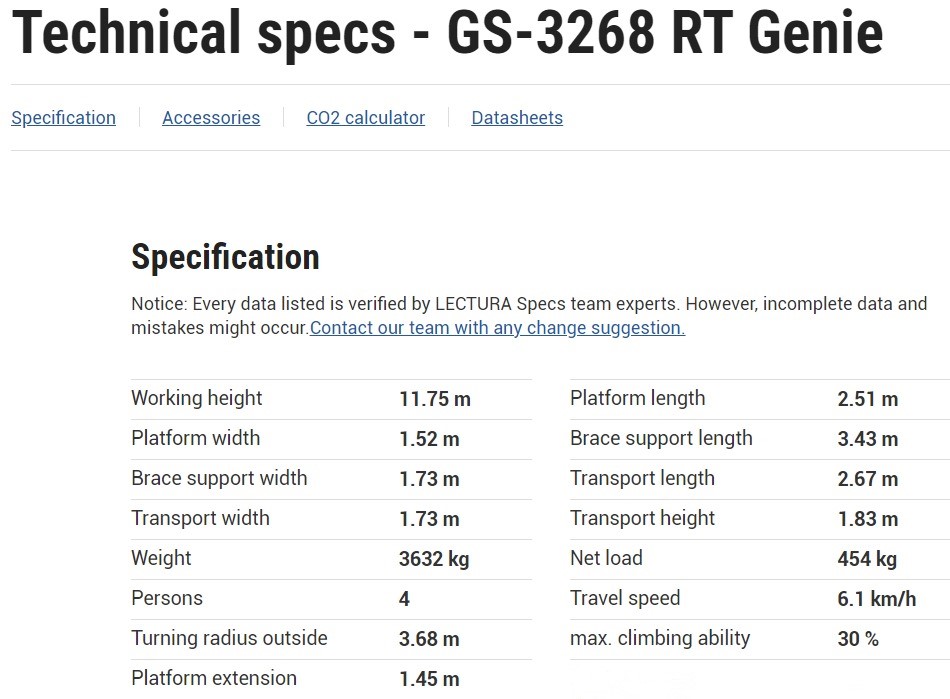Select the Transport height row

click(x=642, y=518)
